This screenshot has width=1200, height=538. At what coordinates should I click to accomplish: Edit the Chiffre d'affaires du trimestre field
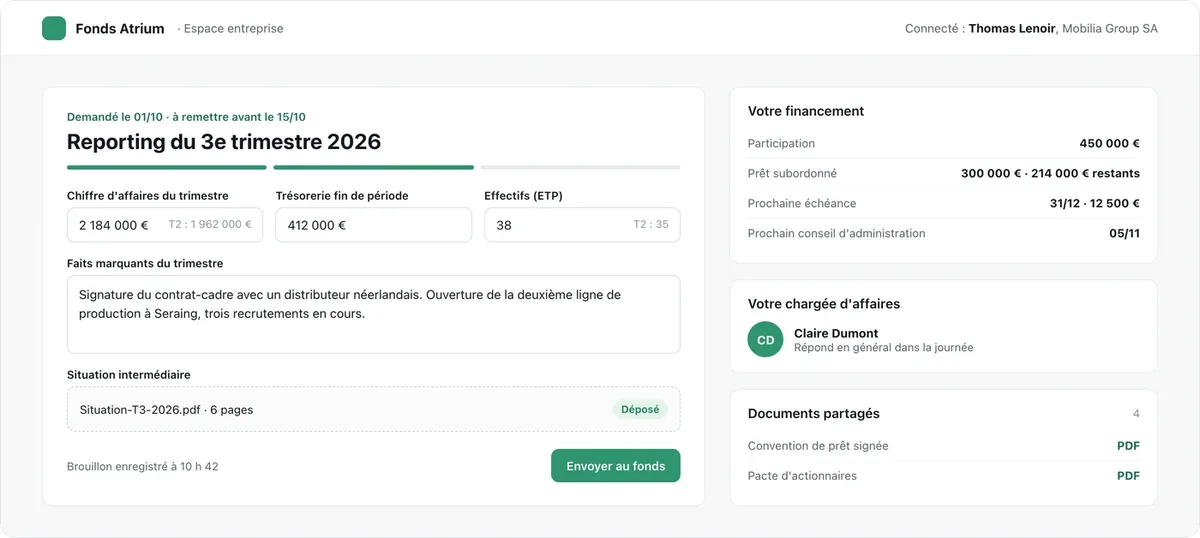(x=165, y=225)
